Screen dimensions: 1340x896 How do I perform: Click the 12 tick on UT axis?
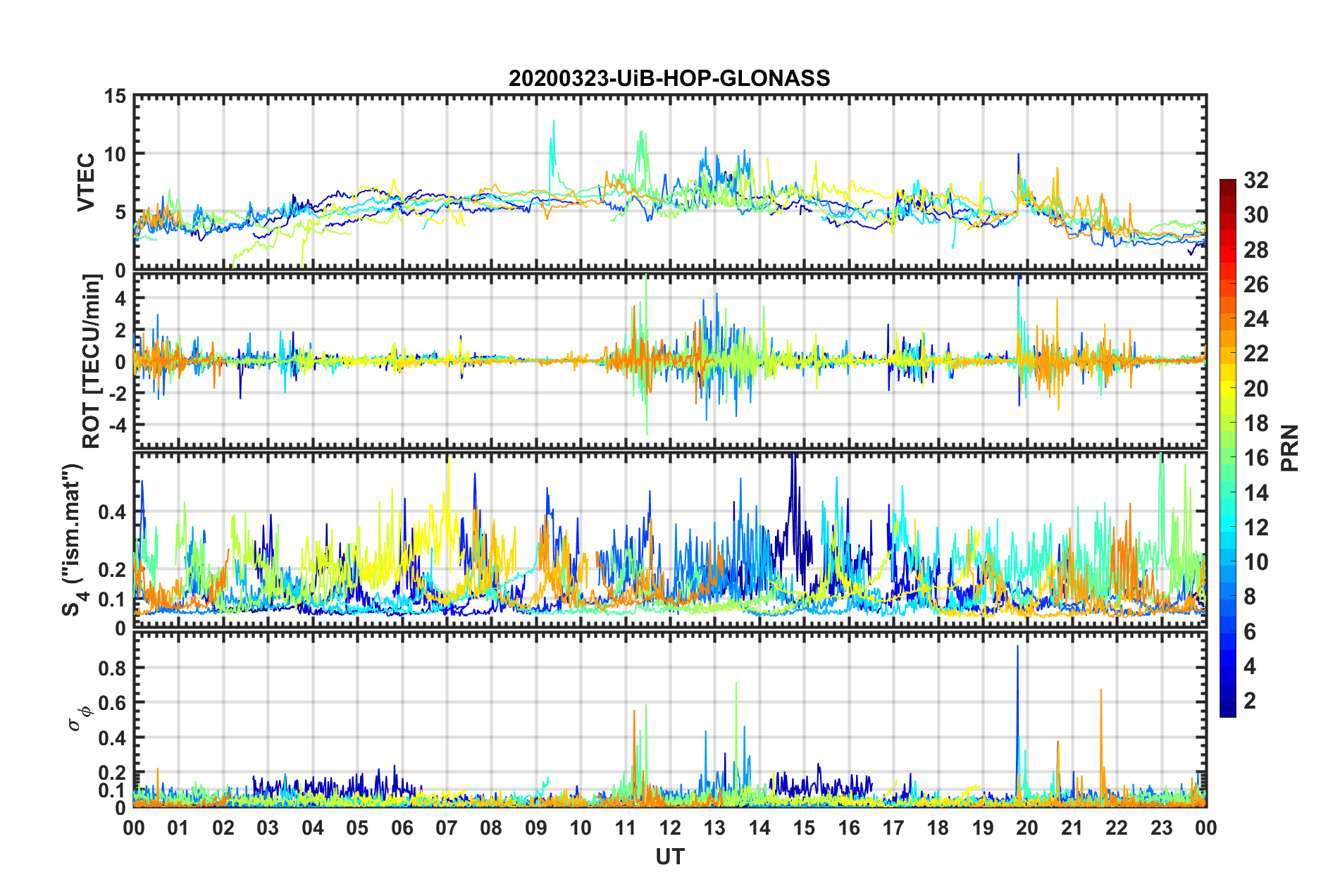tap(670, 828)
